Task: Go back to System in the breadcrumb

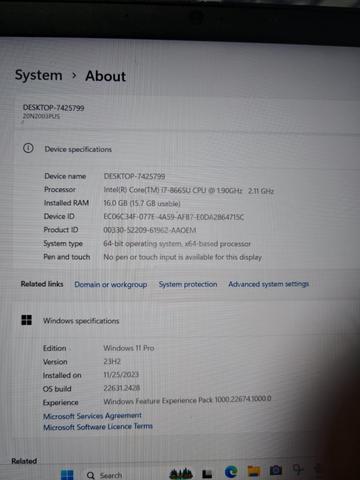Action: tap(39, 75)
